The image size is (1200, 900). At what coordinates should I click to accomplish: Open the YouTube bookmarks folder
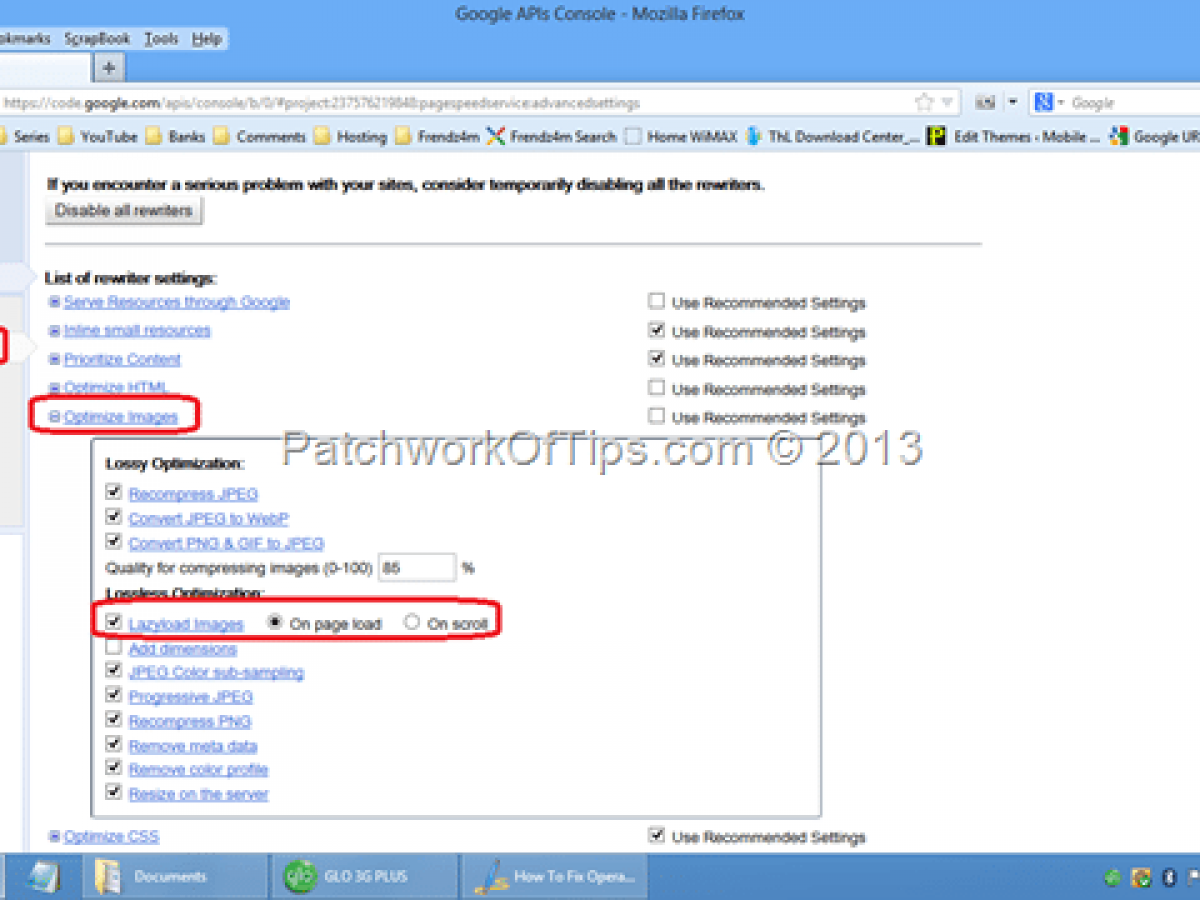tap(98, 137)
